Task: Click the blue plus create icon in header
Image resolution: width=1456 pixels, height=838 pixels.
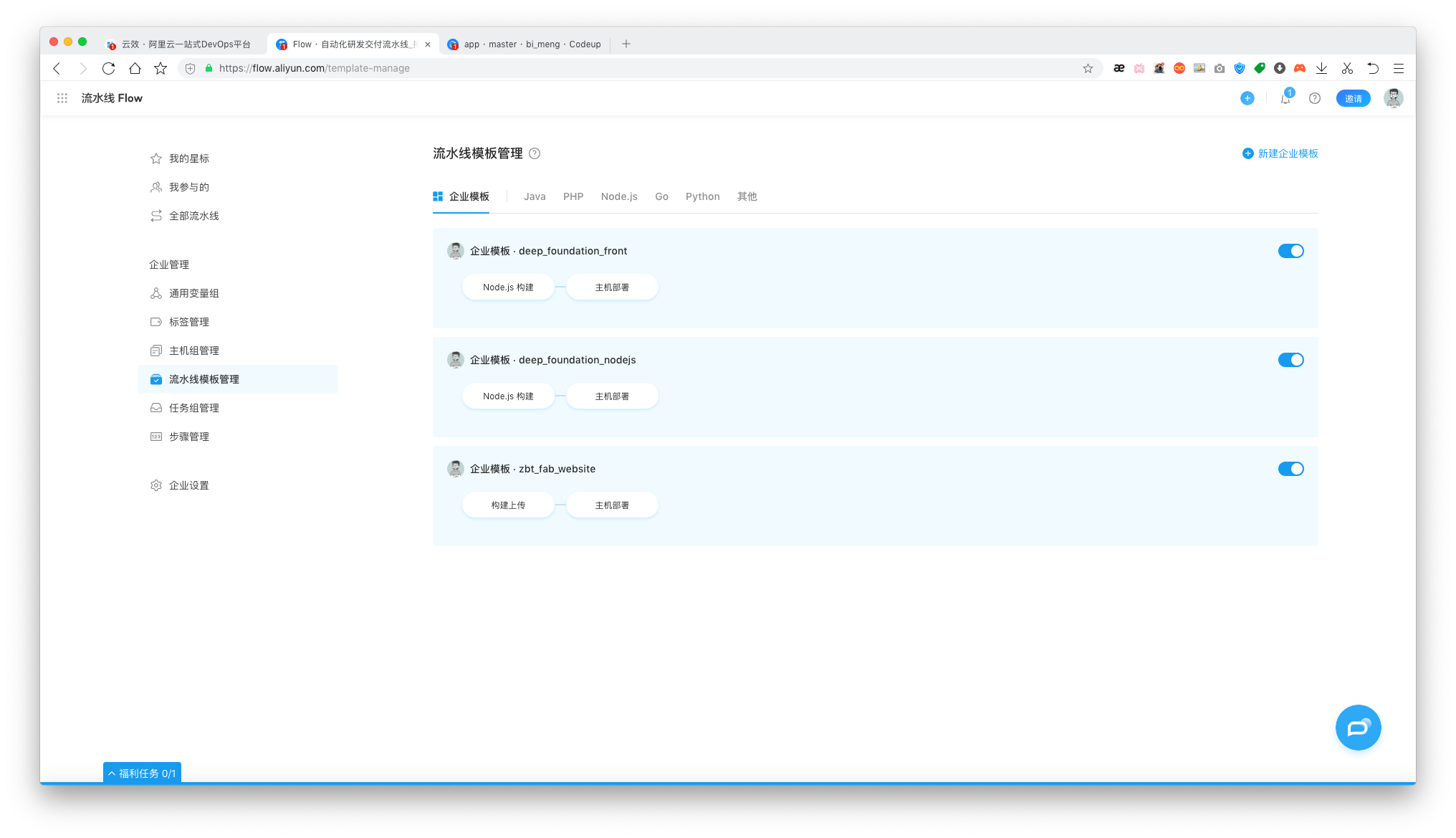Action: 1247,98
